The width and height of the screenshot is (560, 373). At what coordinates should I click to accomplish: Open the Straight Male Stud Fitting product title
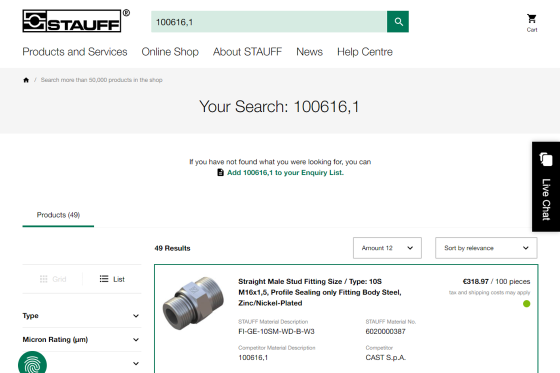tap(320, 292)
